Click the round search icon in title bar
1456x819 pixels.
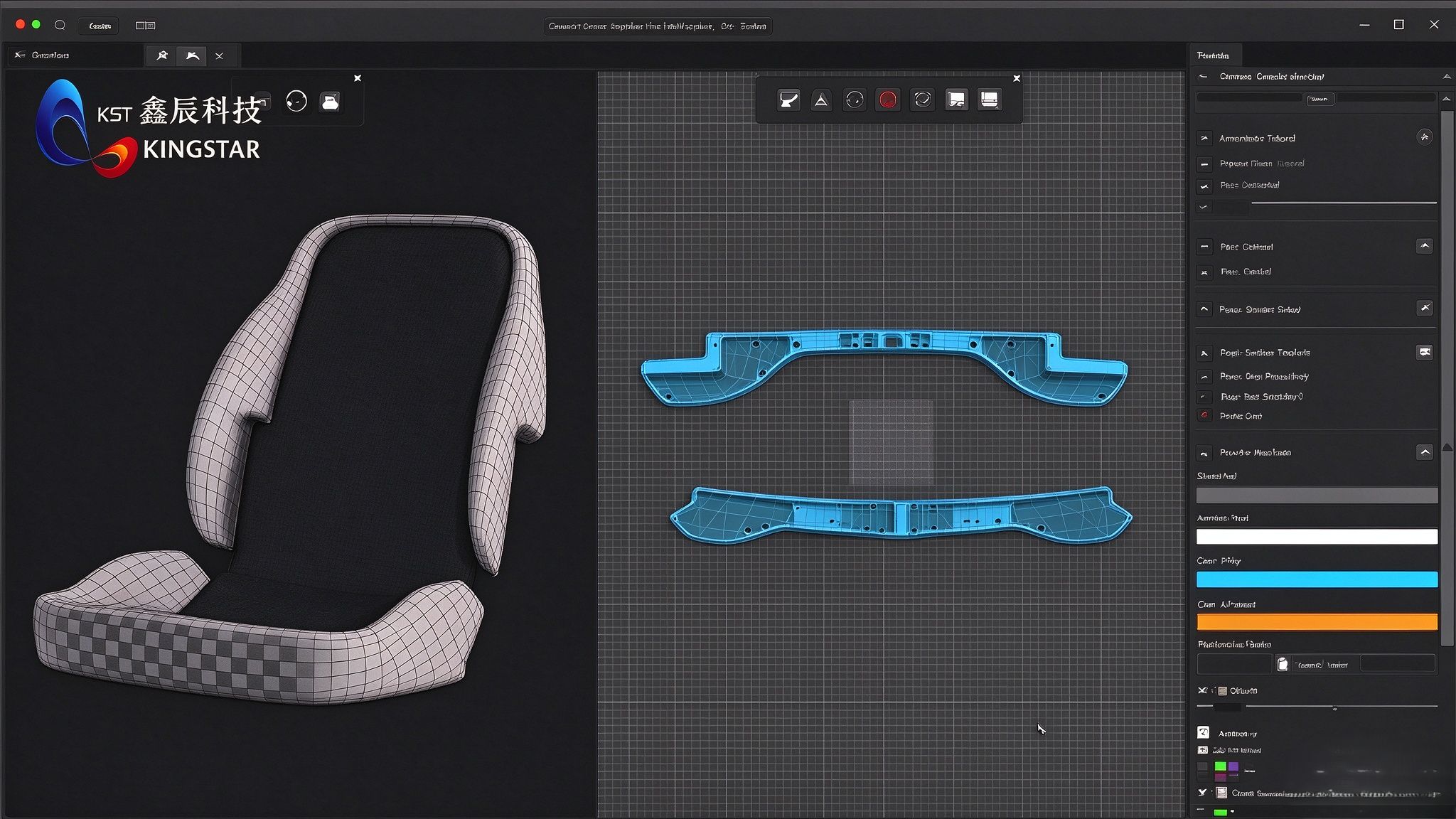[x=60, y=25]
